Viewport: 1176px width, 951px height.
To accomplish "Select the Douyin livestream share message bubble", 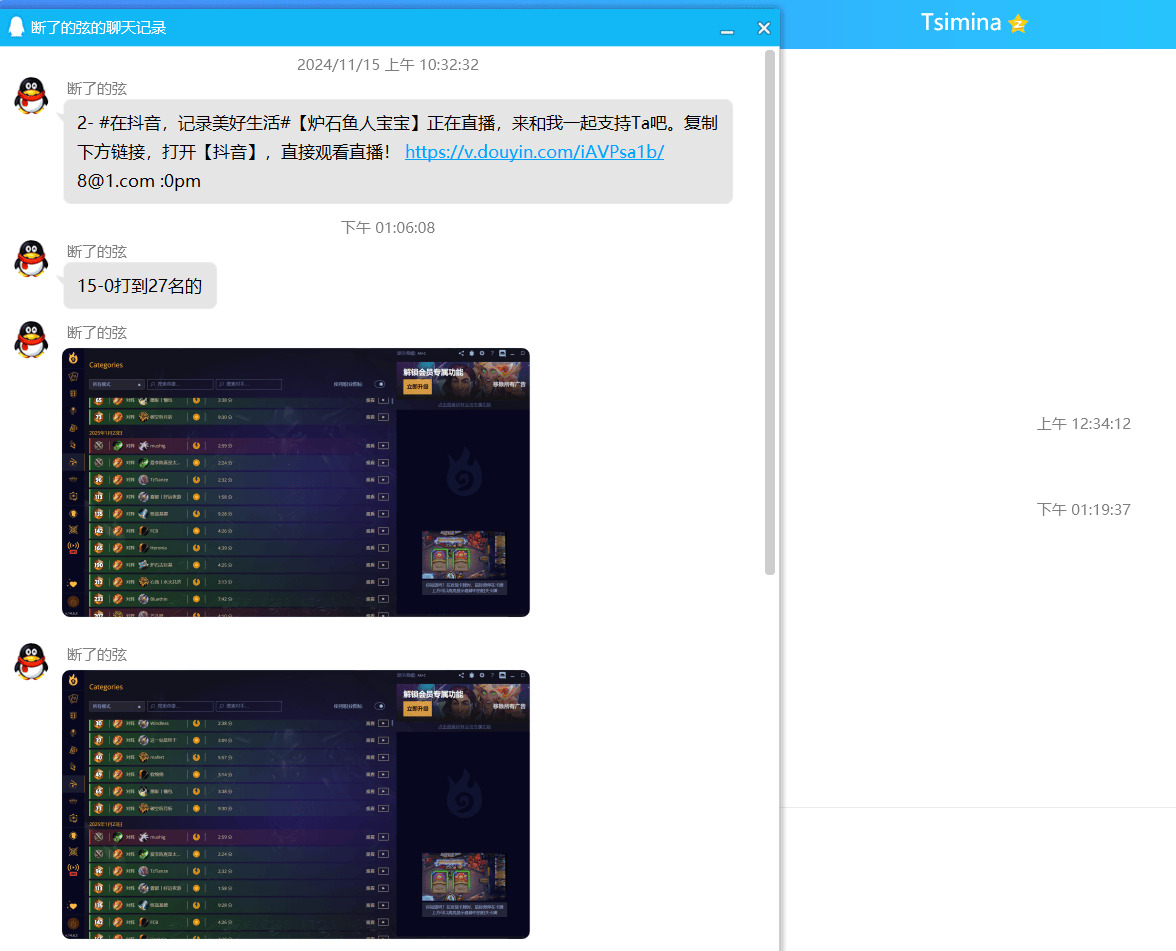I will pos(397,152).
